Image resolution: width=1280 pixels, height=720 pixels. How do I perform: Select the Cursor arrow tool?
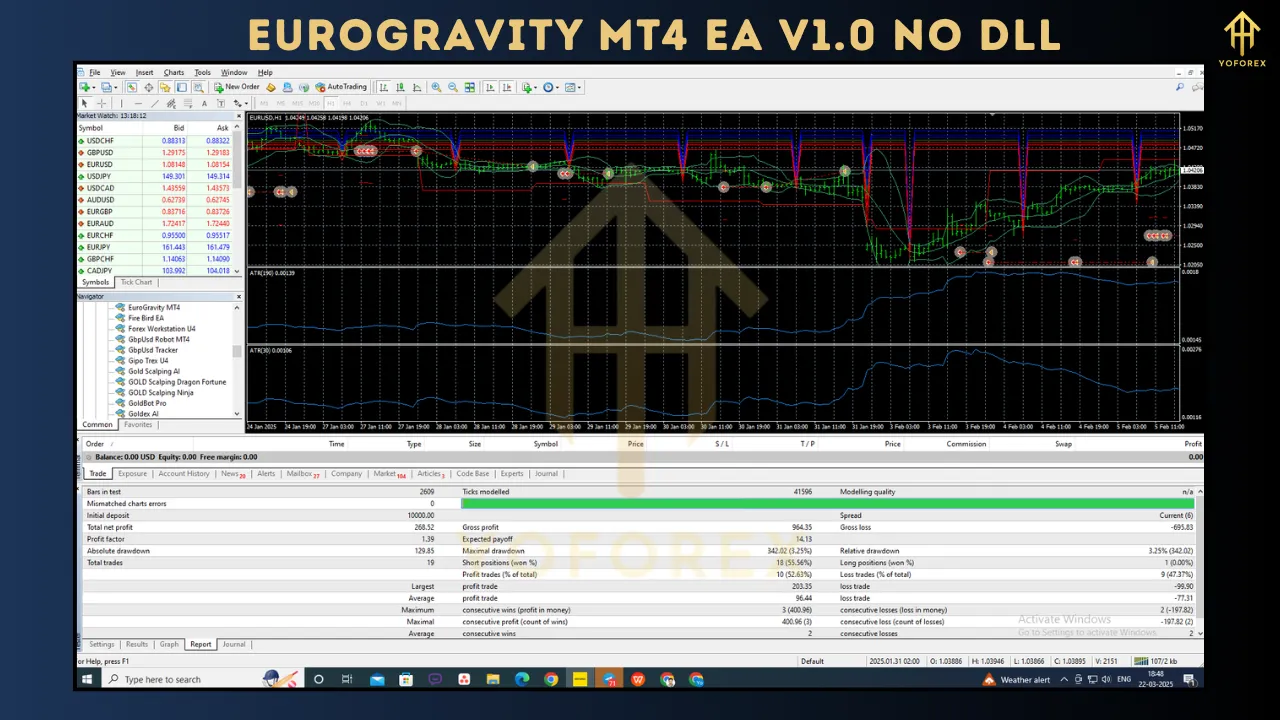pos(84,103)
